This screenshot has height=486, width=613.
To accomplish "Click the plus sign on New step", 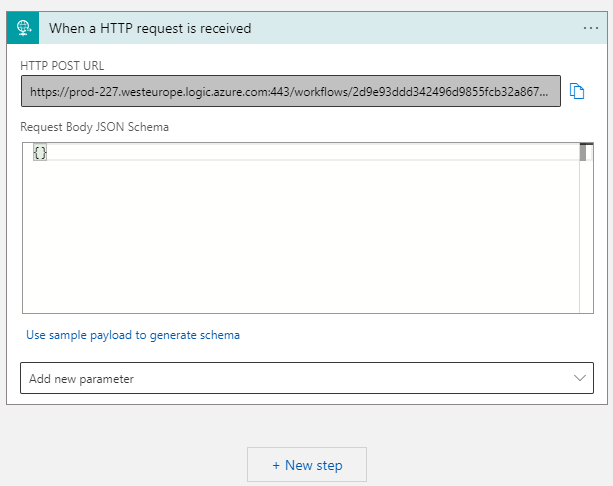I will click(x=277, y=465).
